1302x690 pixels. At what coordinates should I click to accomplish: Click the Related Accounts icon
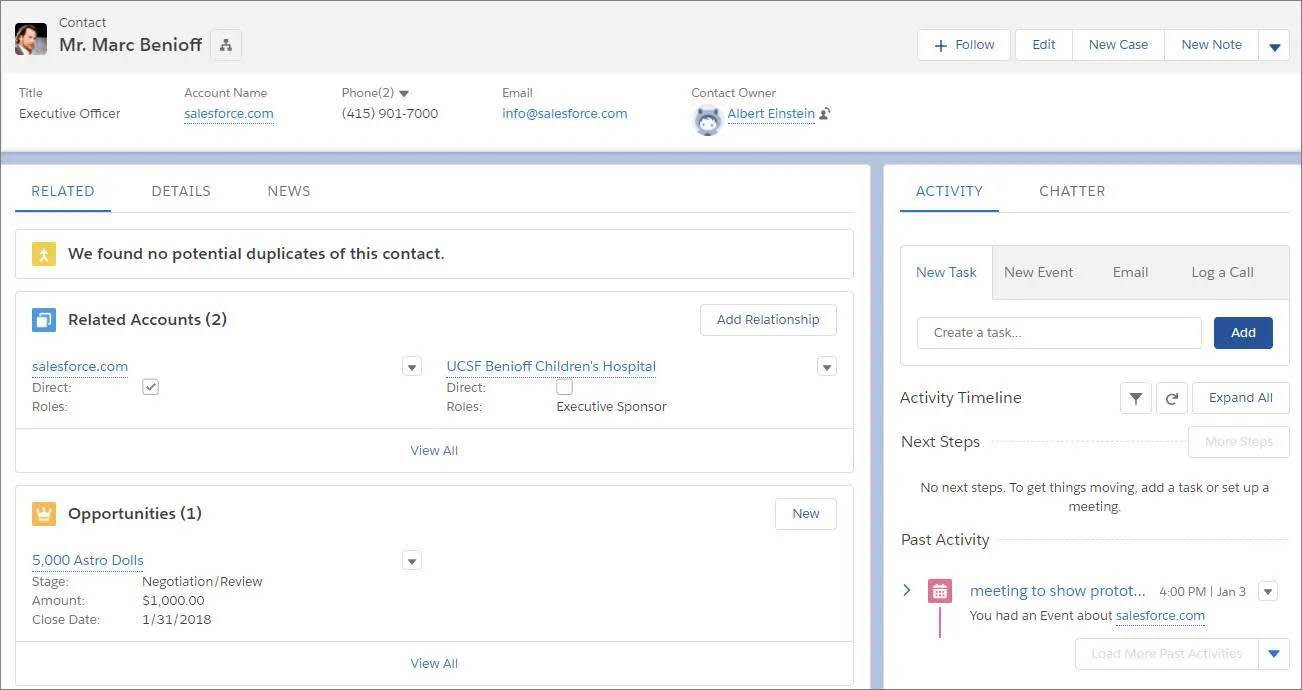pos(43,320)
